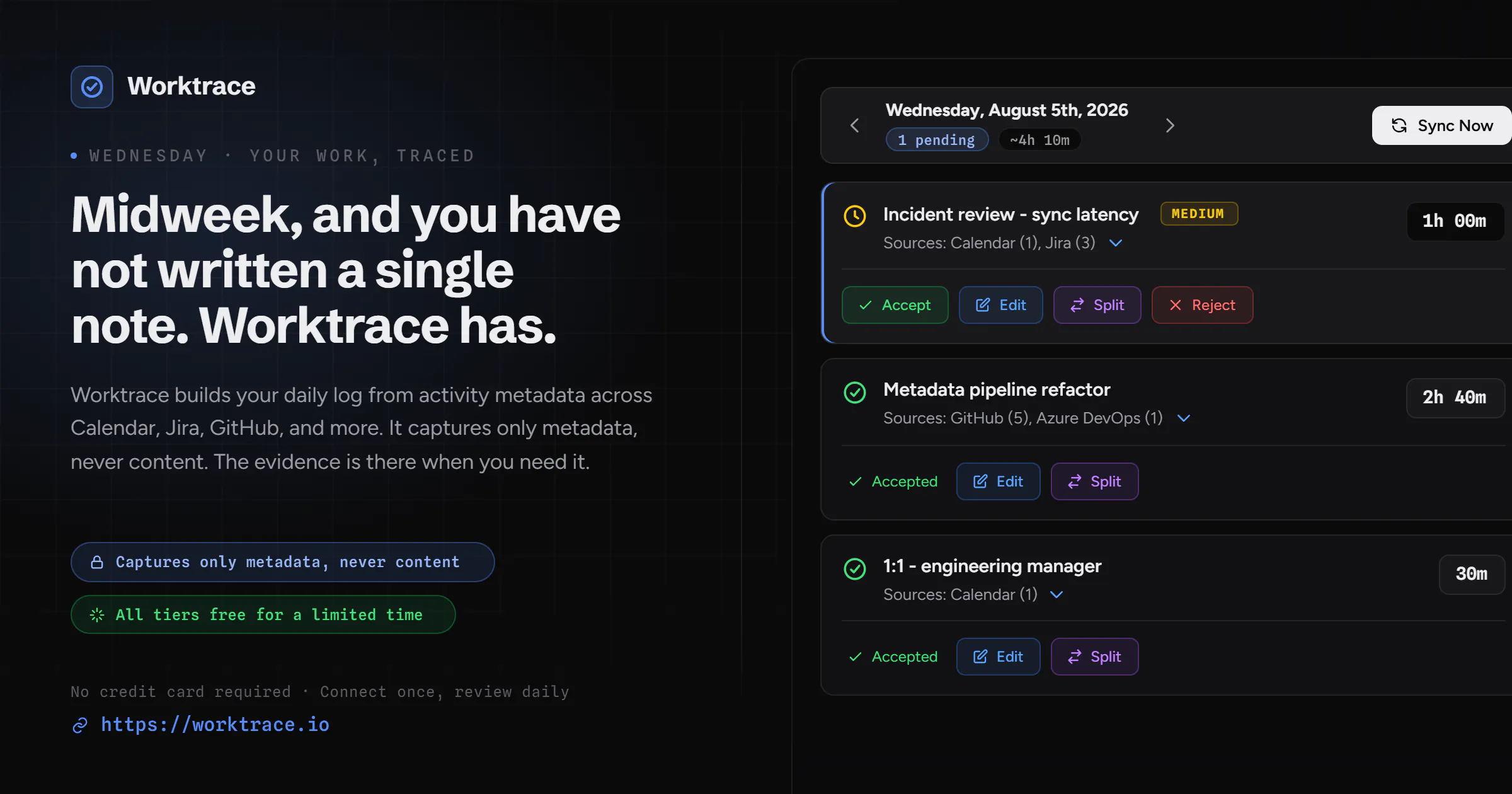This screenshot has height=794, width=1512.
Task: Toggle Accepted status on 1:1 engineering manager
Action: 893,657
